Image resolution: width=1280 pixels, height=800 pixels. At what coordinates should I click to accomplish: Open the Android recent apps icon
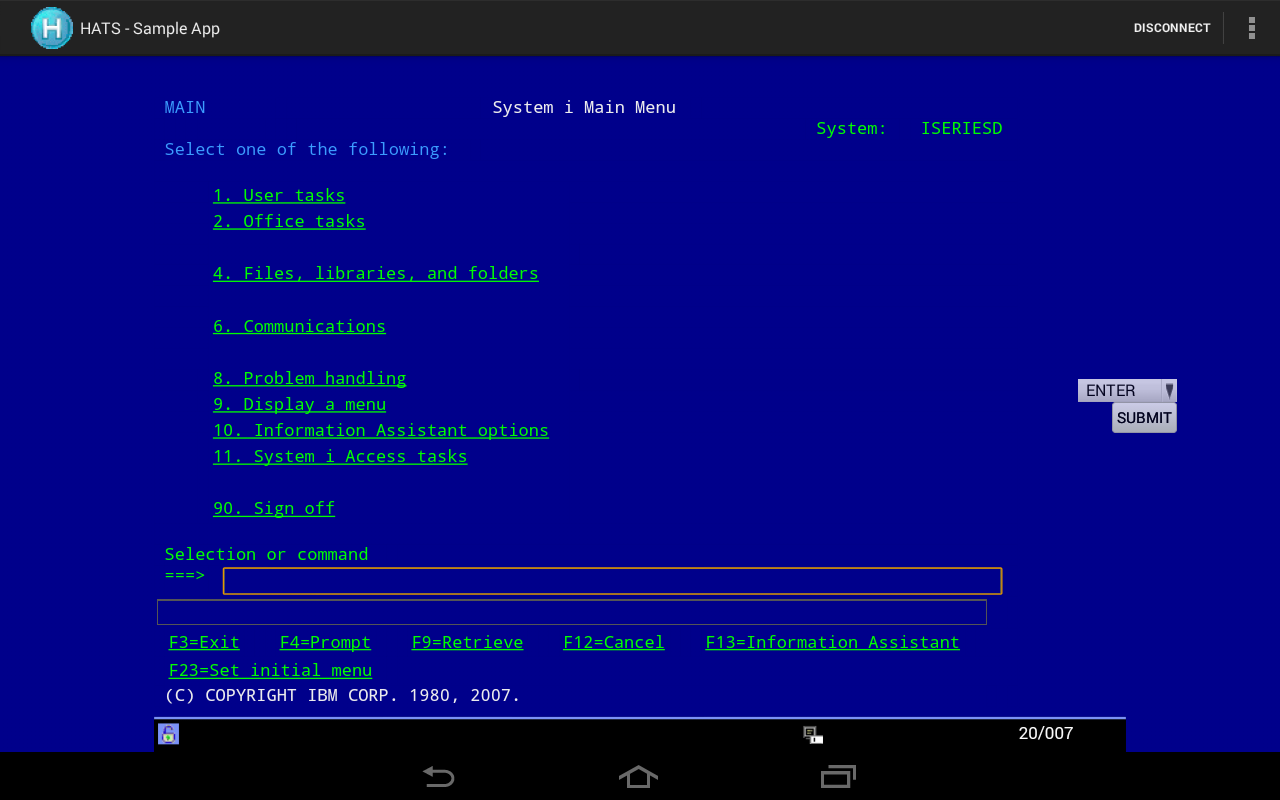point(839,776)
